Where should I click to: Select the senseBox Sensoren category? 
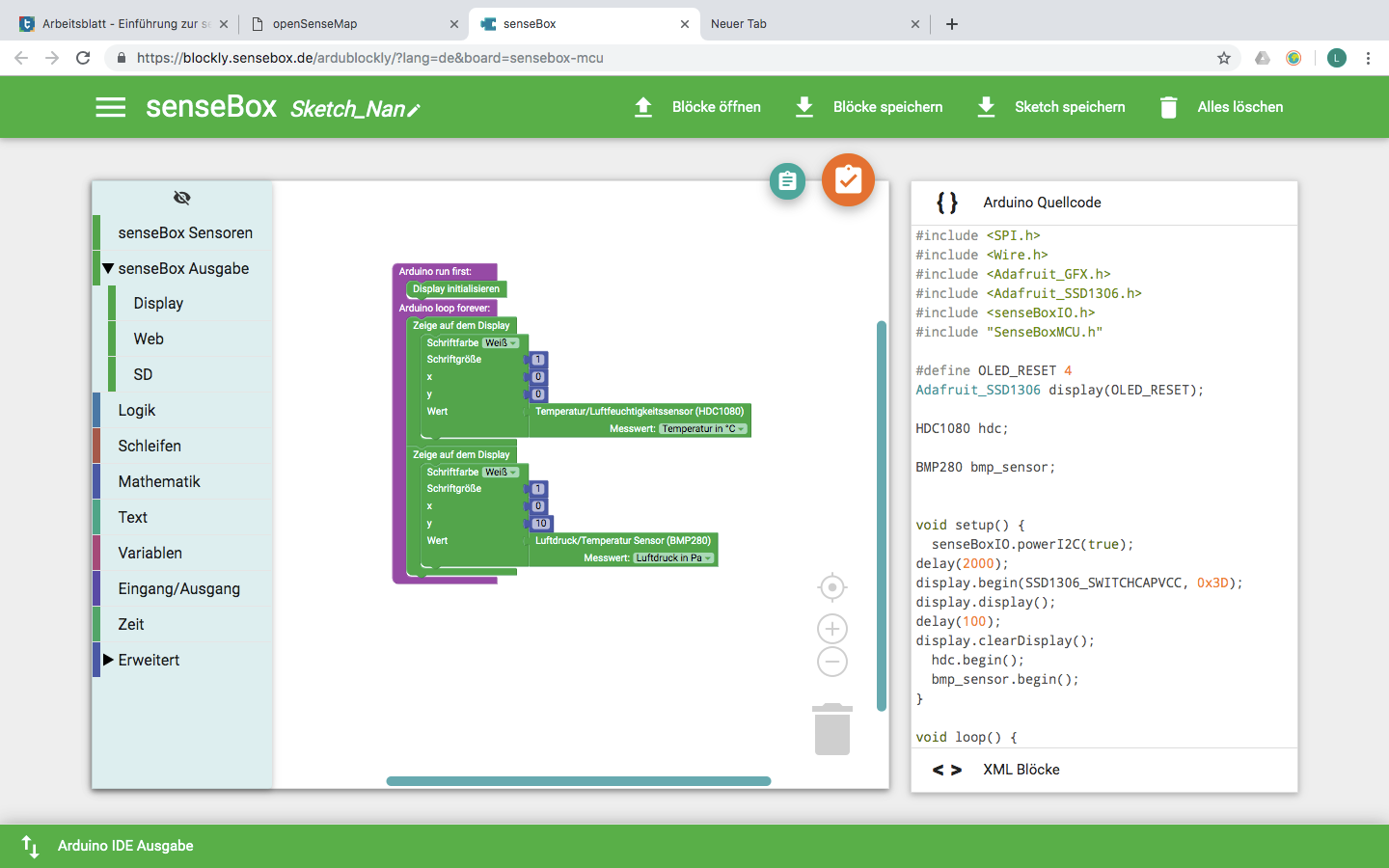183,232
